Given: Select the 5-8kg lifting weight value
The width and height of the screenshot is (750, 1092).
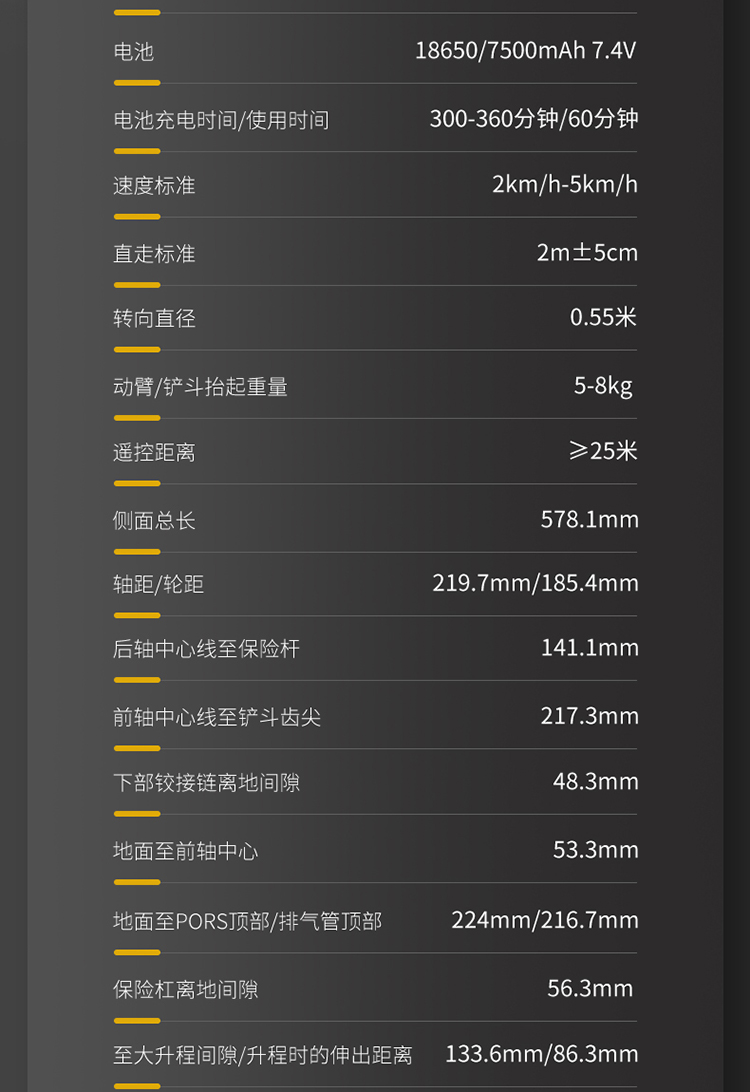Looking at the screenshot, I should point(603,386).
